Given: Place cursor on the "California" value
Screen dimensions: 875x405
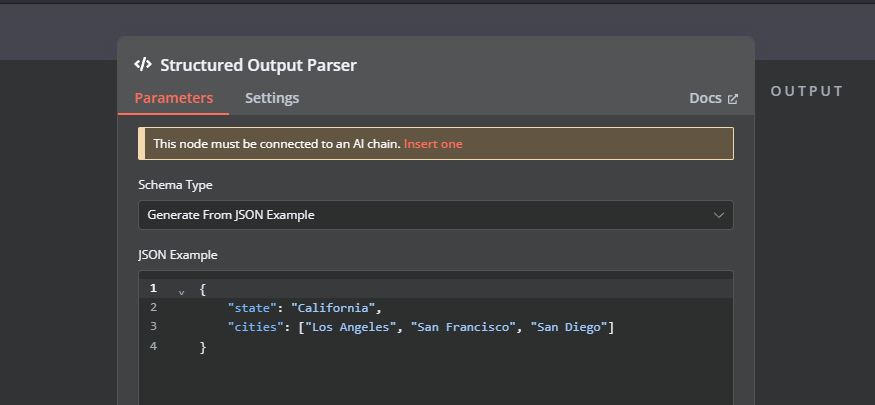Looking at the screenshot, I should [333, 308].
